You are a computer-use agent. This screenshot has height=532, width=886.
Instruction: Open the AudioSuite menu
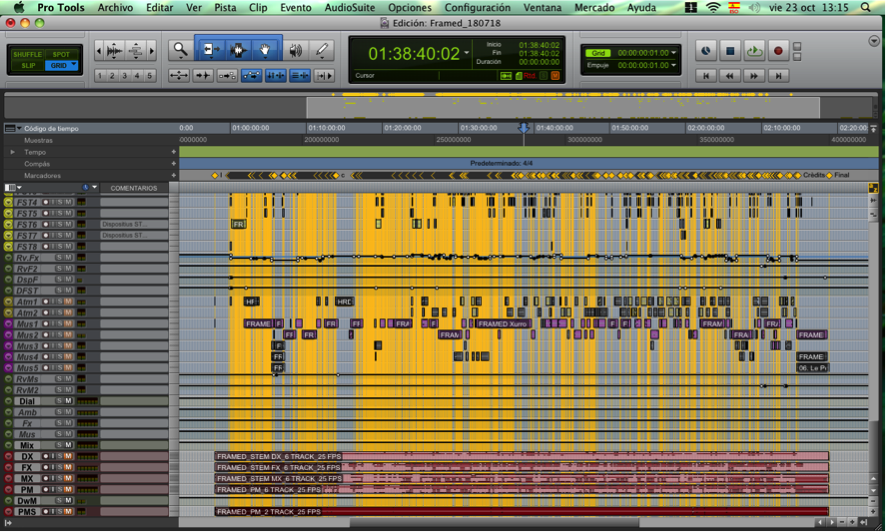click(x=349, y=7)
